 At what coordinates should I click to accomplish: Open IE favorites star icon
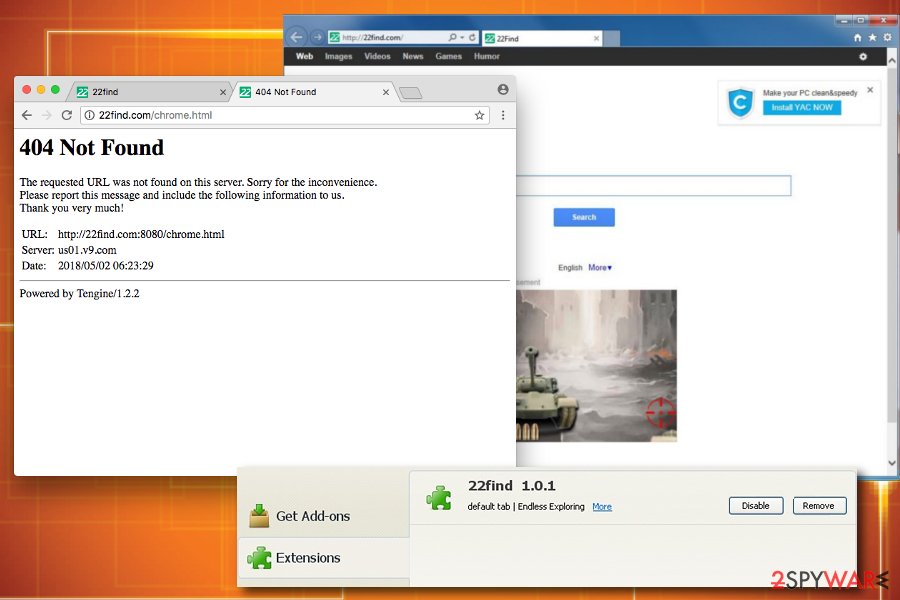tap(872, 37)
